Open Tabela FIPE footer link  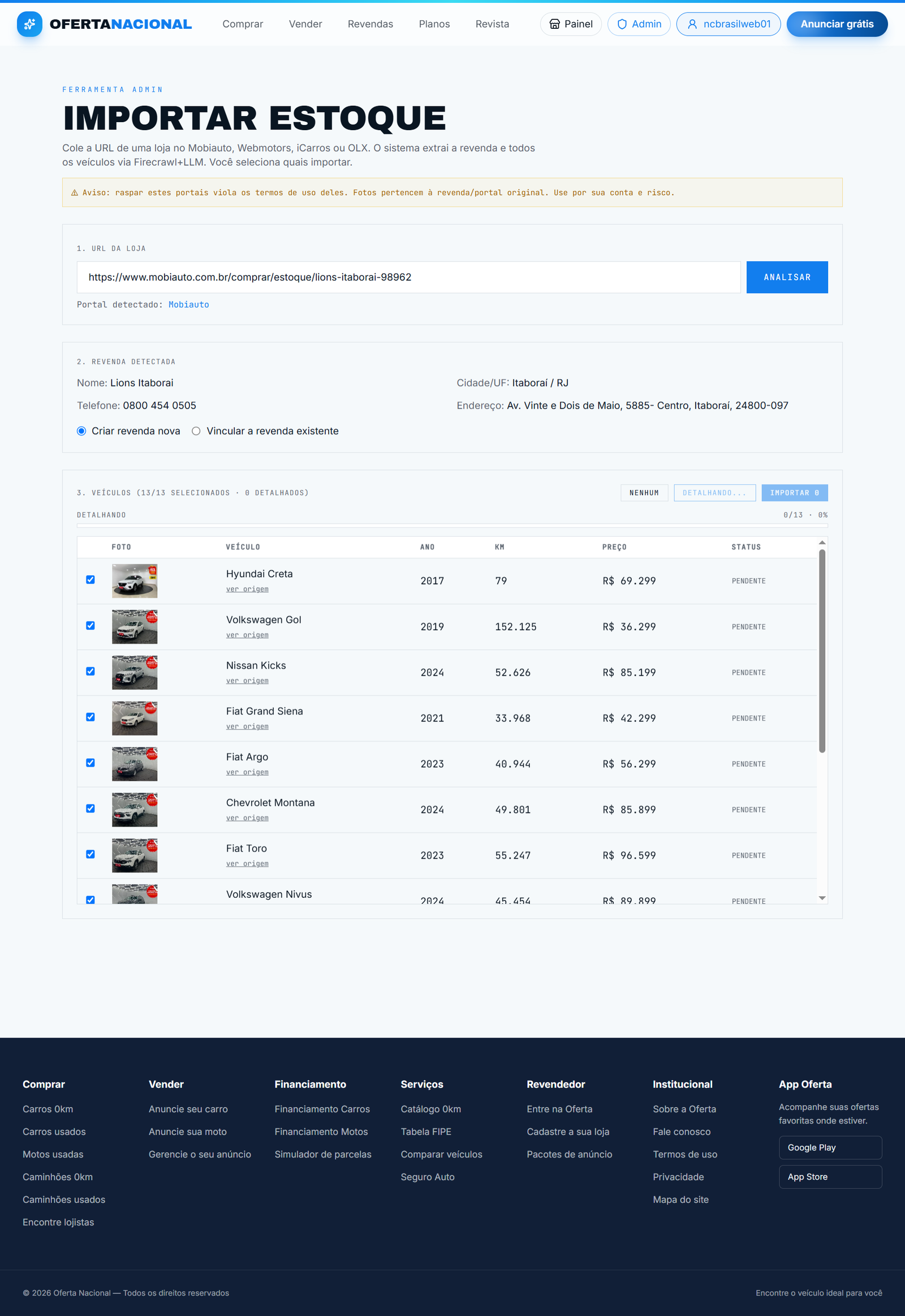pyautogui.click(x=426, y=1132)
